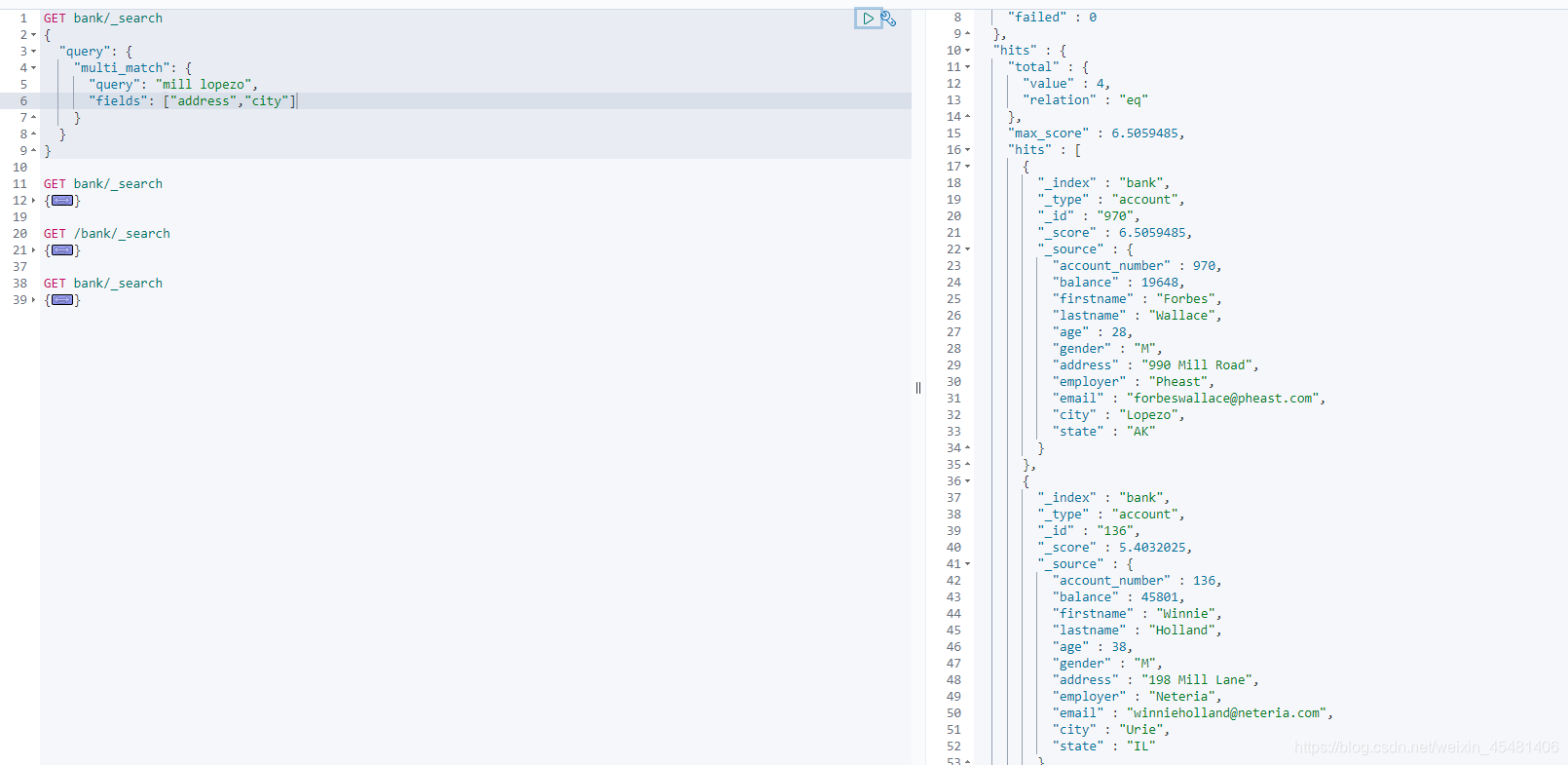The image size is (1568, 765).
Task: Collapse the "_source" object at line 22
Action: [967, 249]
